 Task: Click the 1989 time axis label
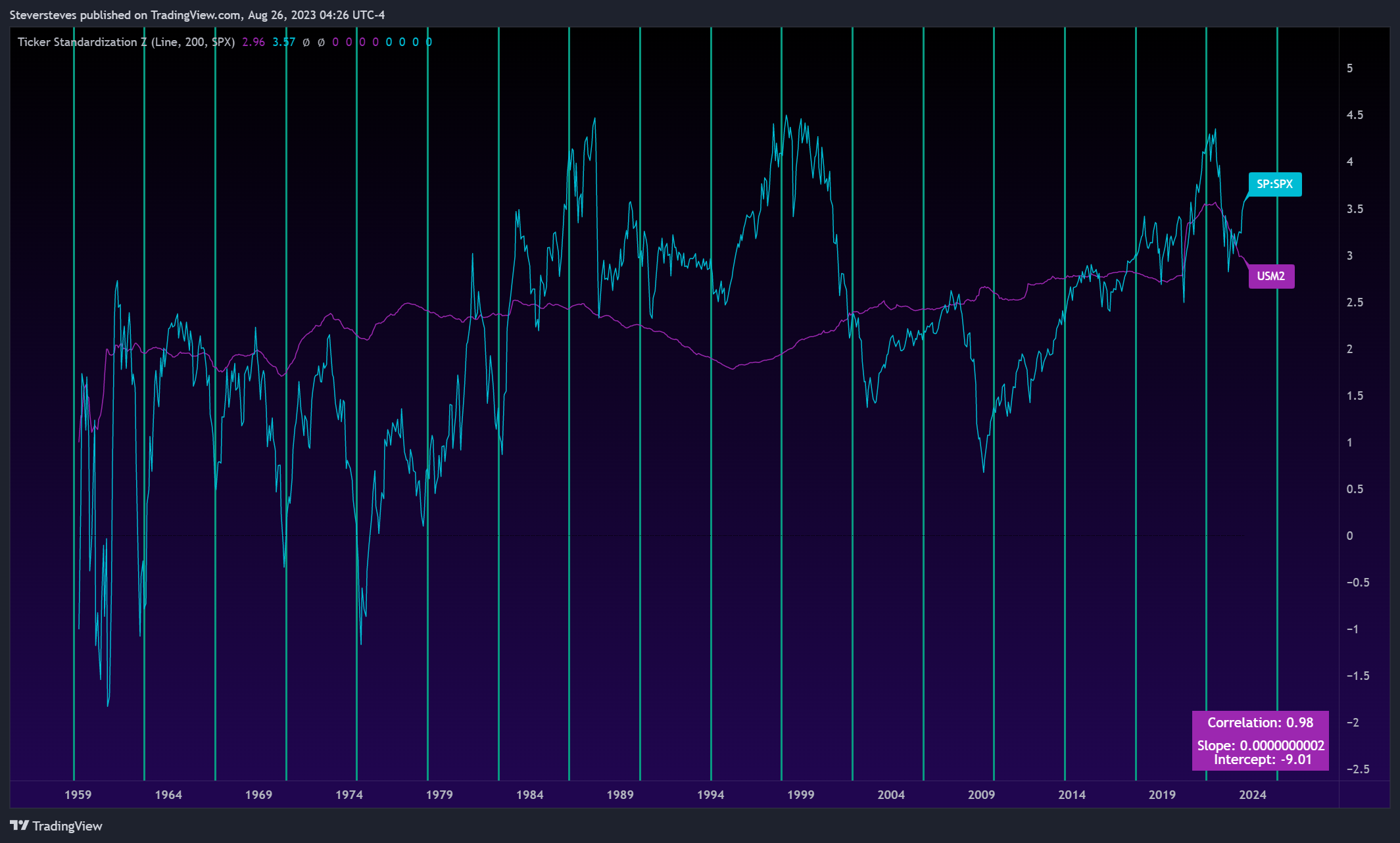[x=620, y=794]
